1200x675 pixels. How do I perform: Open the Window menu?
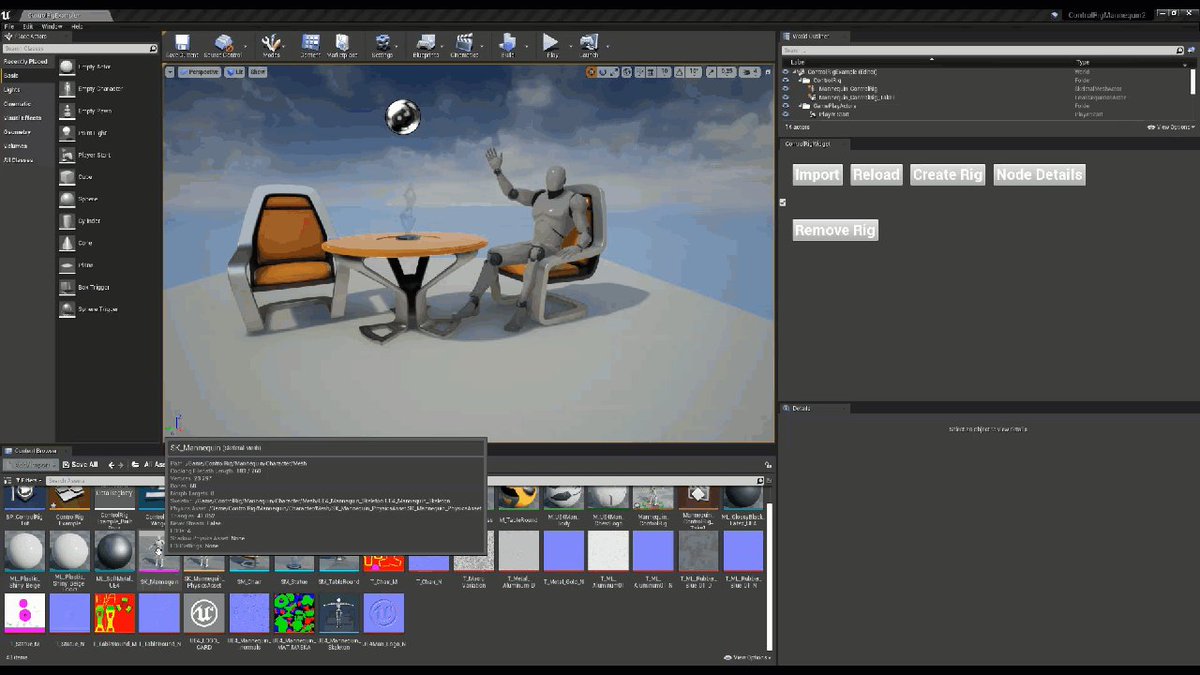coord(52,26)
